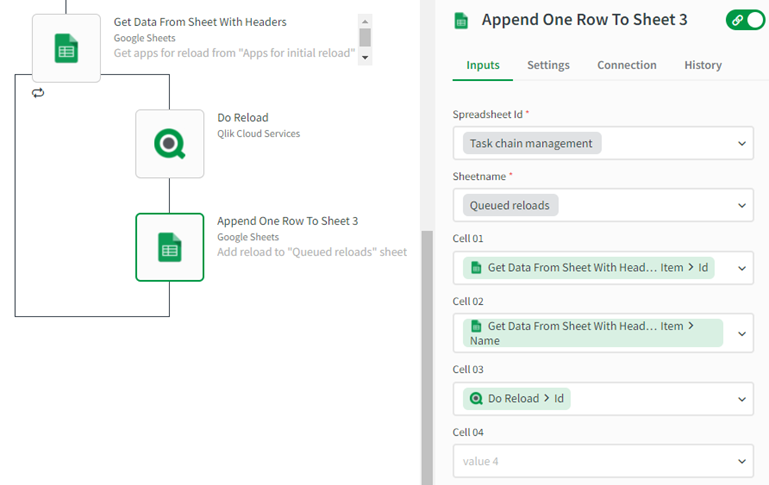Select the Do Reload Qlik block icon

(x=170, y=144)
